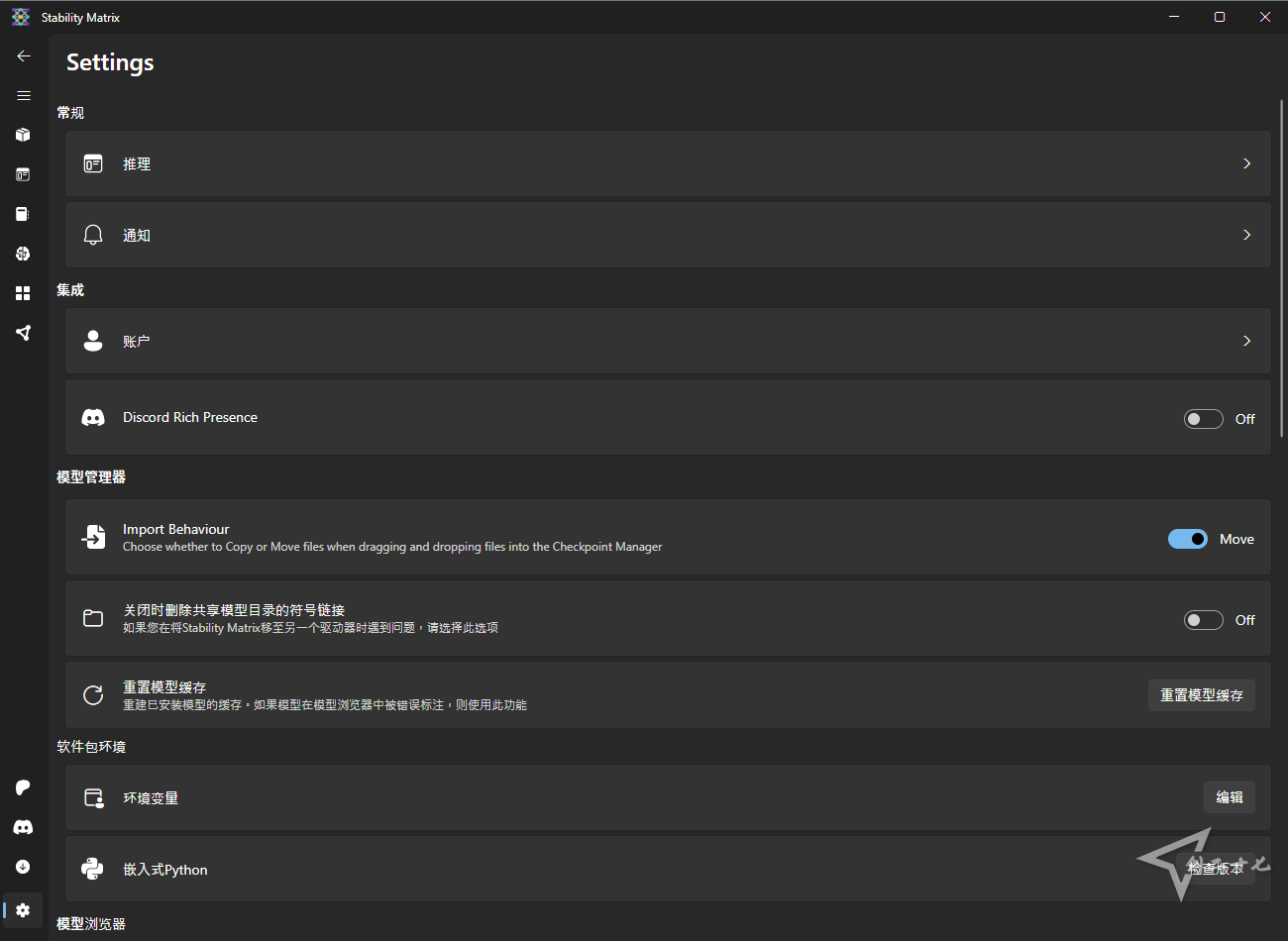The image size is (1288, 941).
Task: Open the Downloads icon in the sidebar
Action: click(24, 867)
